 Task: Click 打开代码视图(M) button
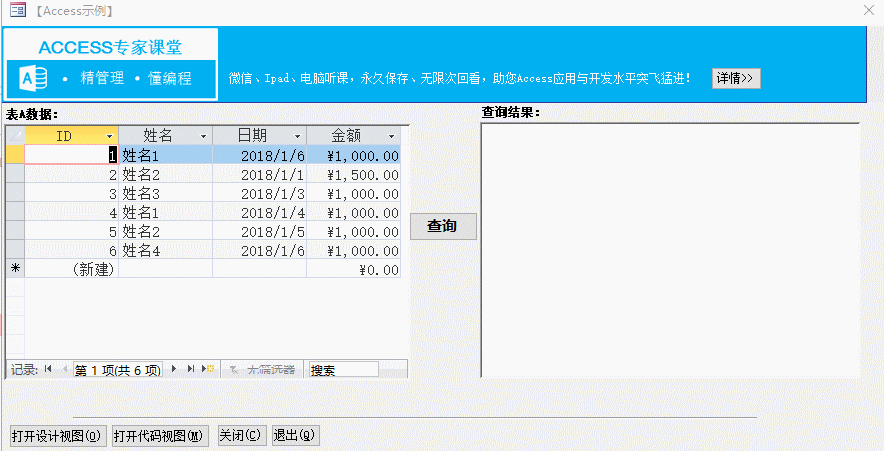coord(160,436)
